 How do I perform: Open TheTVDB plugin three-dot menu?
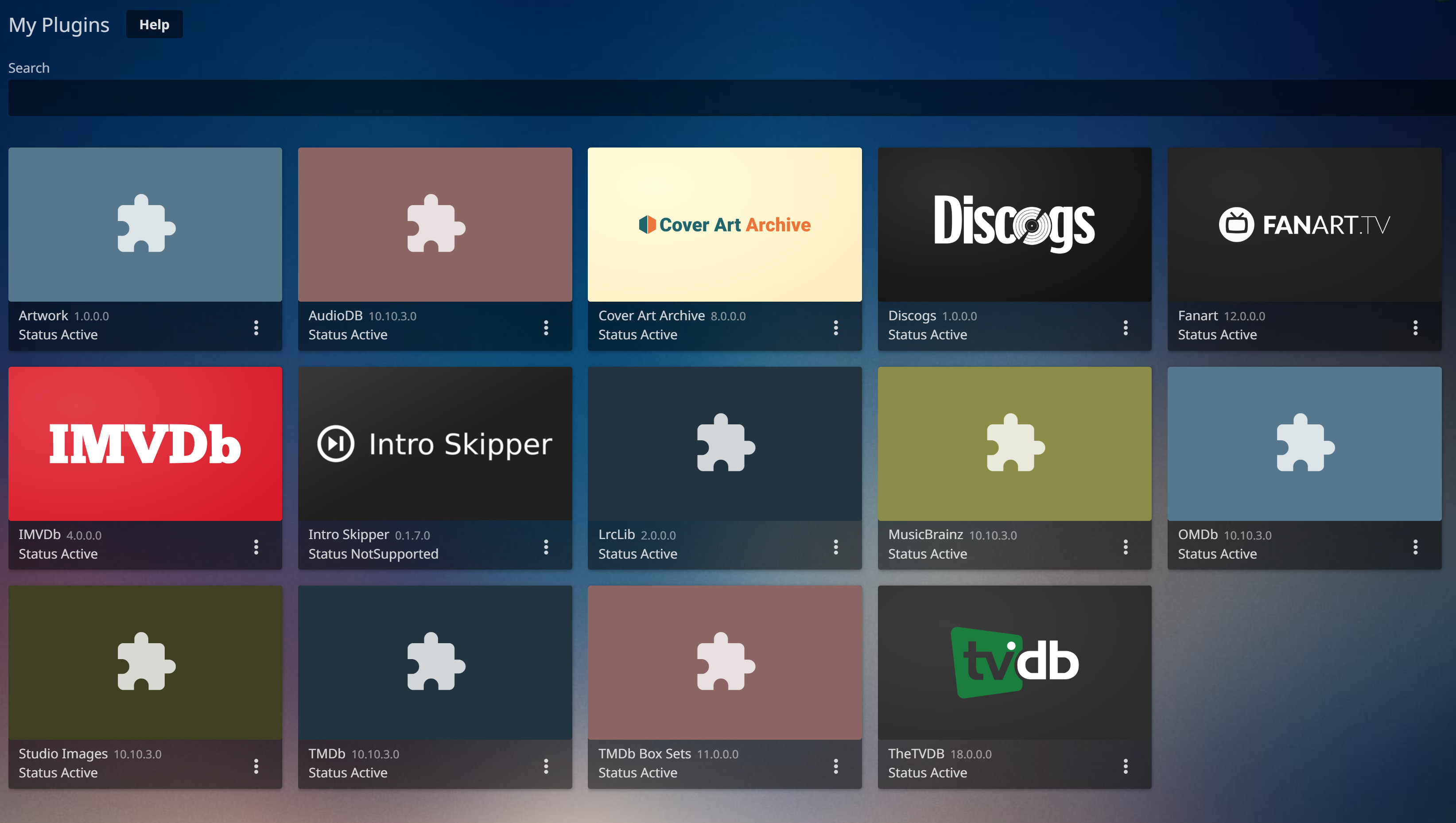pyautogui.click(x=1126, y=766)
